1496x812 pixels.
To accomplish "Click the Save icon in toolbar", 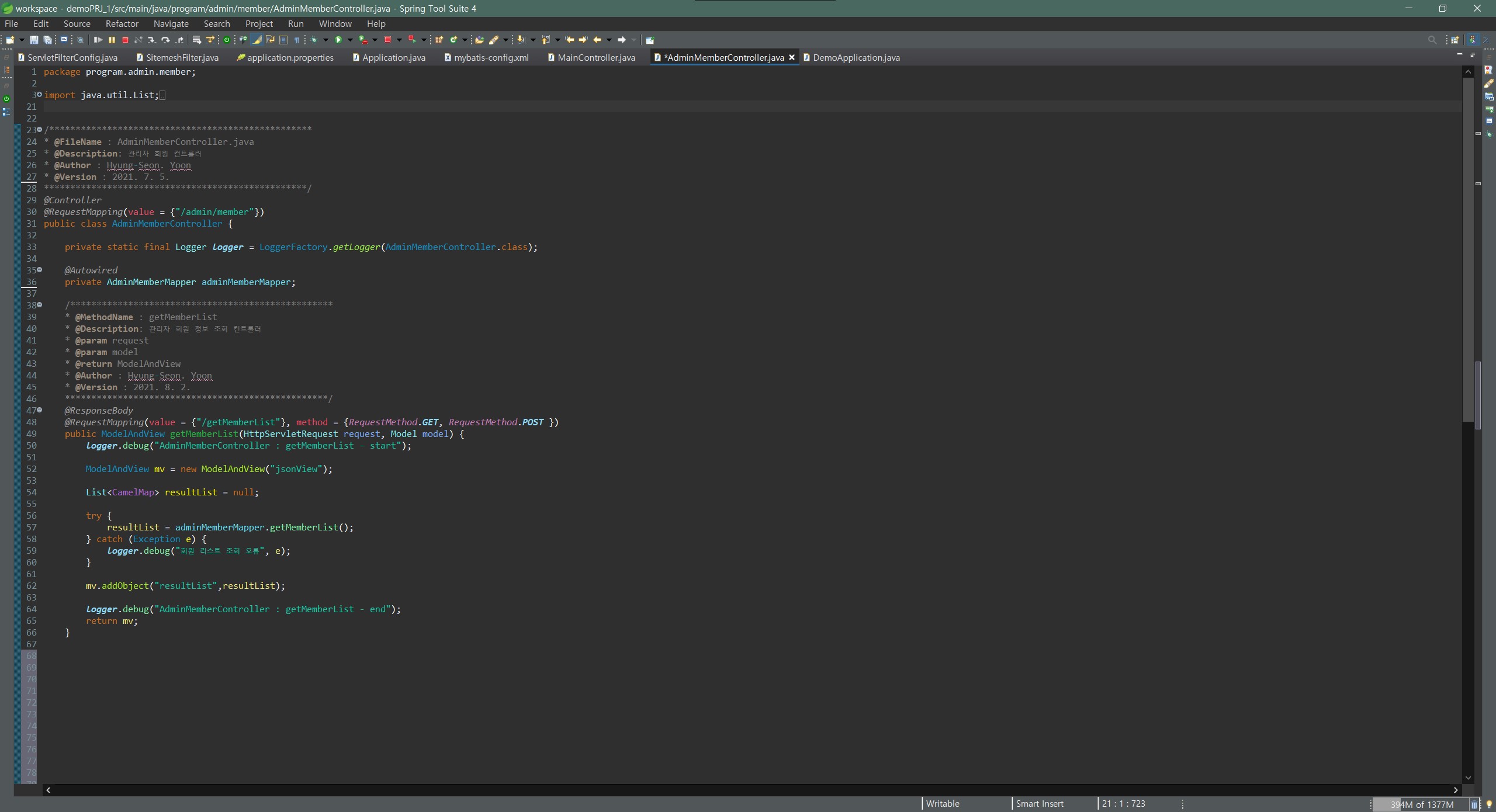I will pos(34,40).
